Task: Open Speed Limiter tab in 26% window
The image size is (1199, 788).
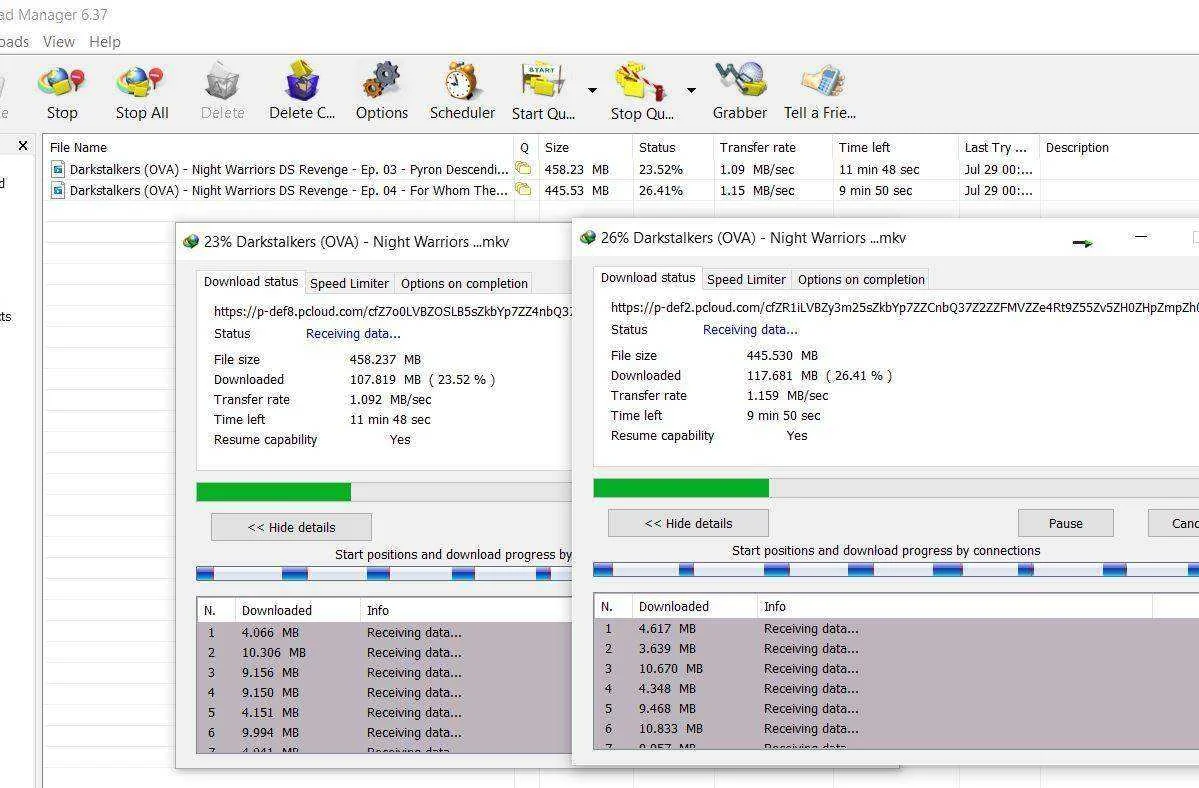Action: [746, 280]
